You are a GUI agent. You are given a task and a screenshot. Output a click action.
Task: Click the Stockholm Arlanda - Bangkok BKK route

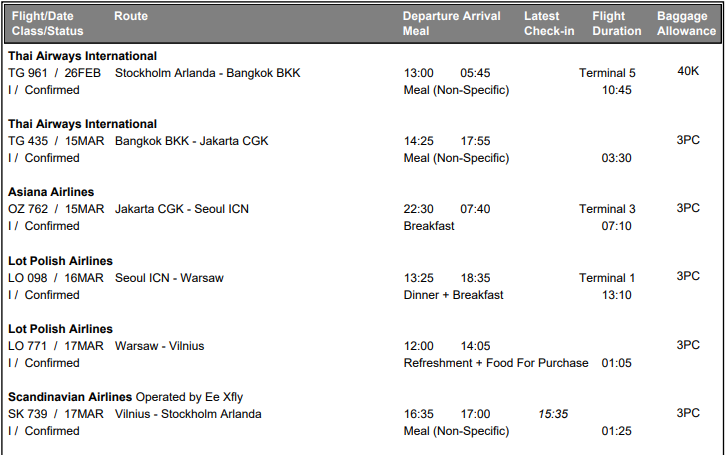click(207, 73)
